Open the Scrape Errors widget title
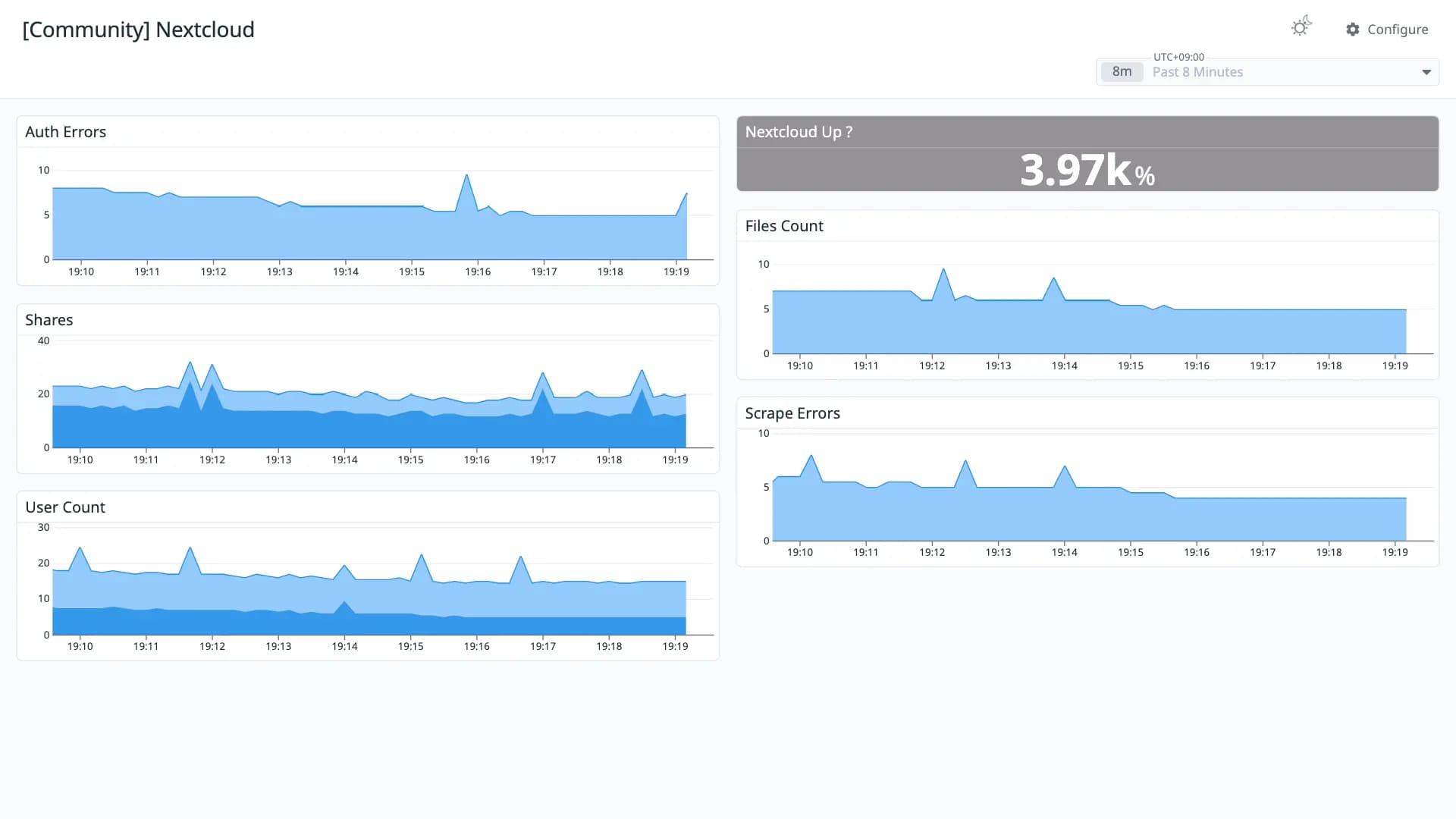Viewport: 1456px width, 819px height. (x=792, y=413)
